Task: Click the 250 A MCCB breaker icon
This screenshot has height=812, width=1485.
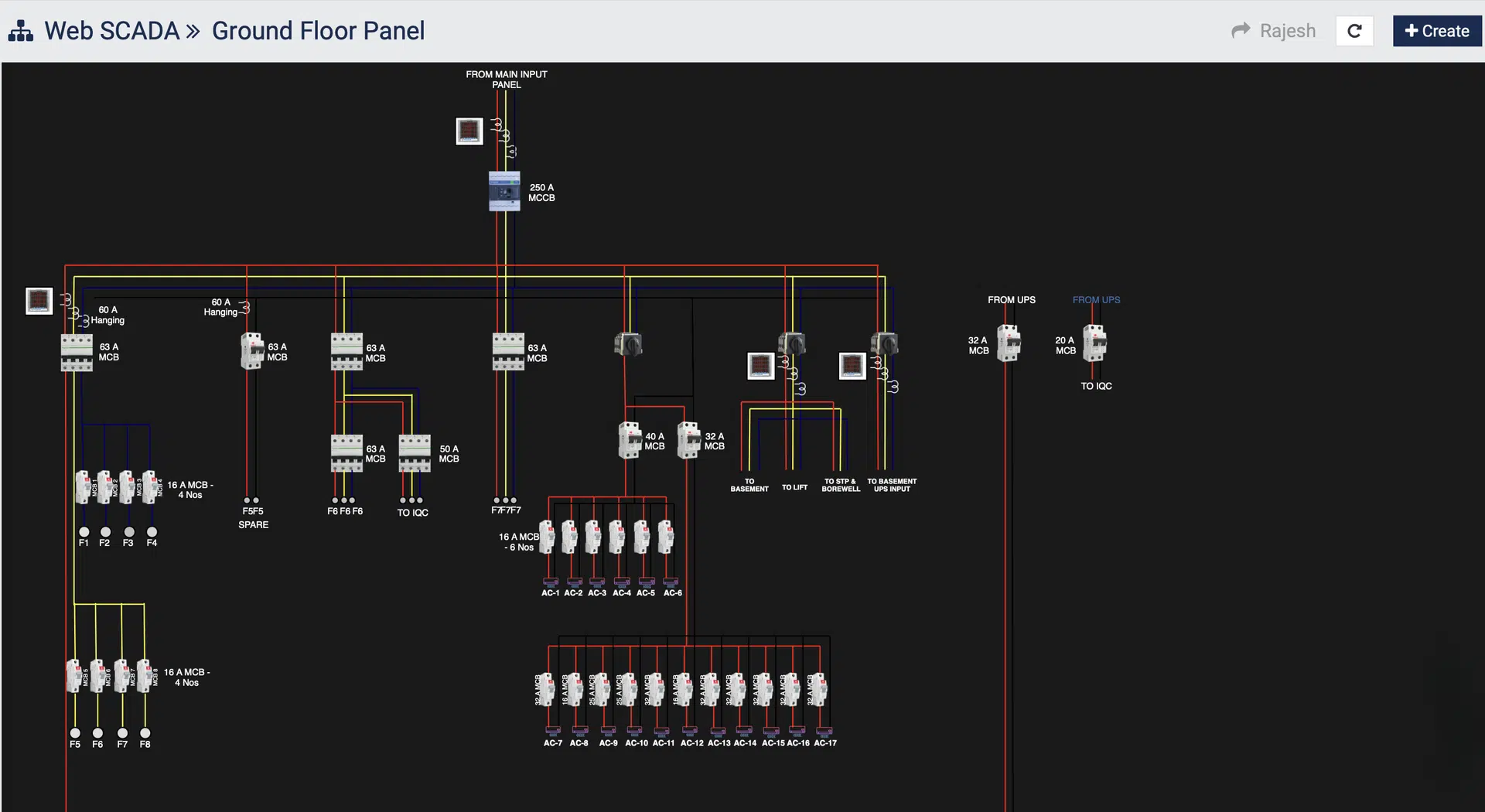Action: pos(504,191)
